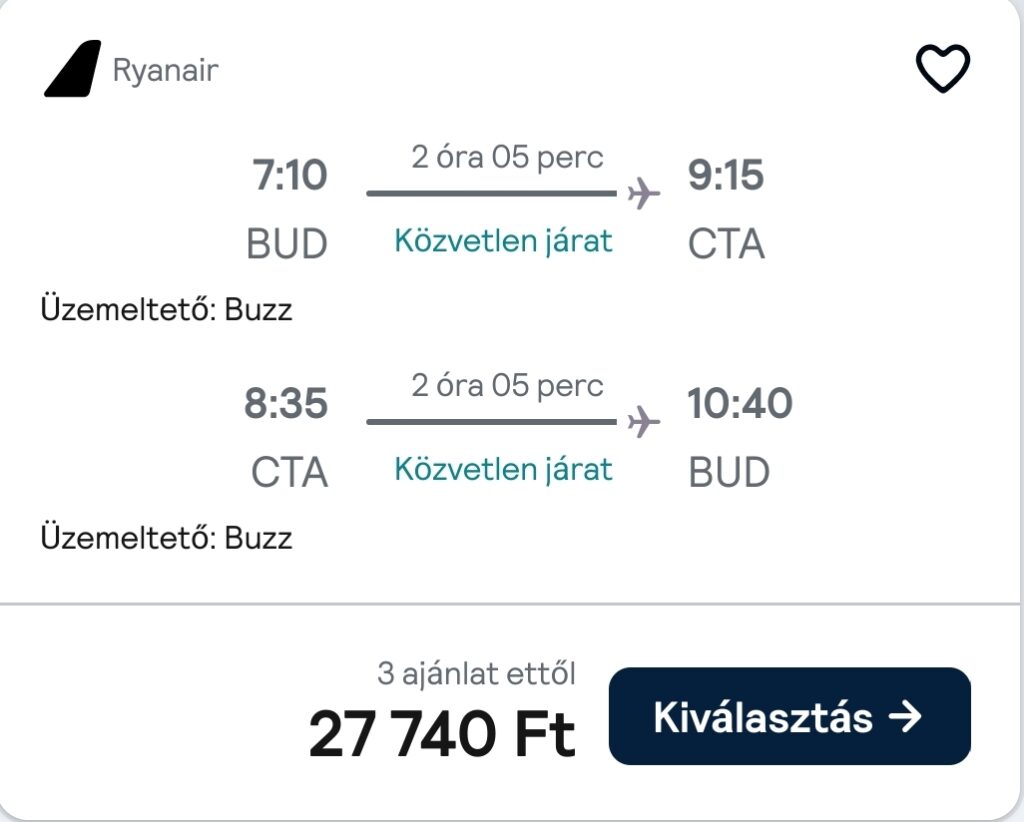
Task: Click the return Közvetlen járat label
Action: [504, 469]
